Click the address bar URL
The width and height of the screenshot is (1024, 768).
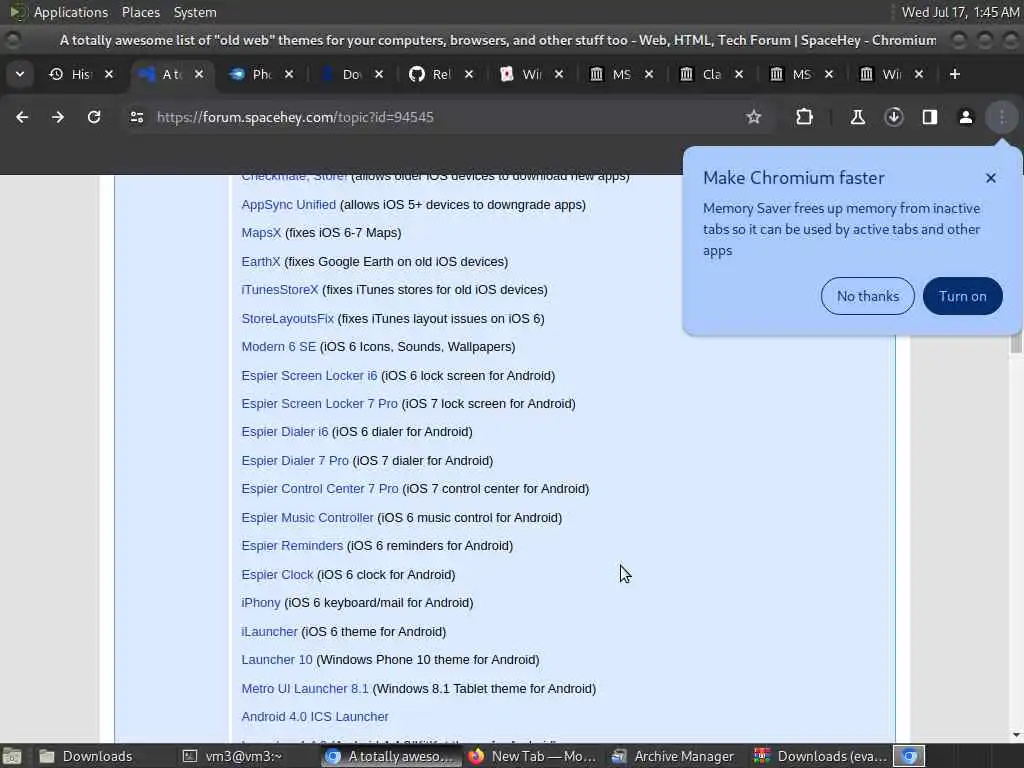pos(295,117)
